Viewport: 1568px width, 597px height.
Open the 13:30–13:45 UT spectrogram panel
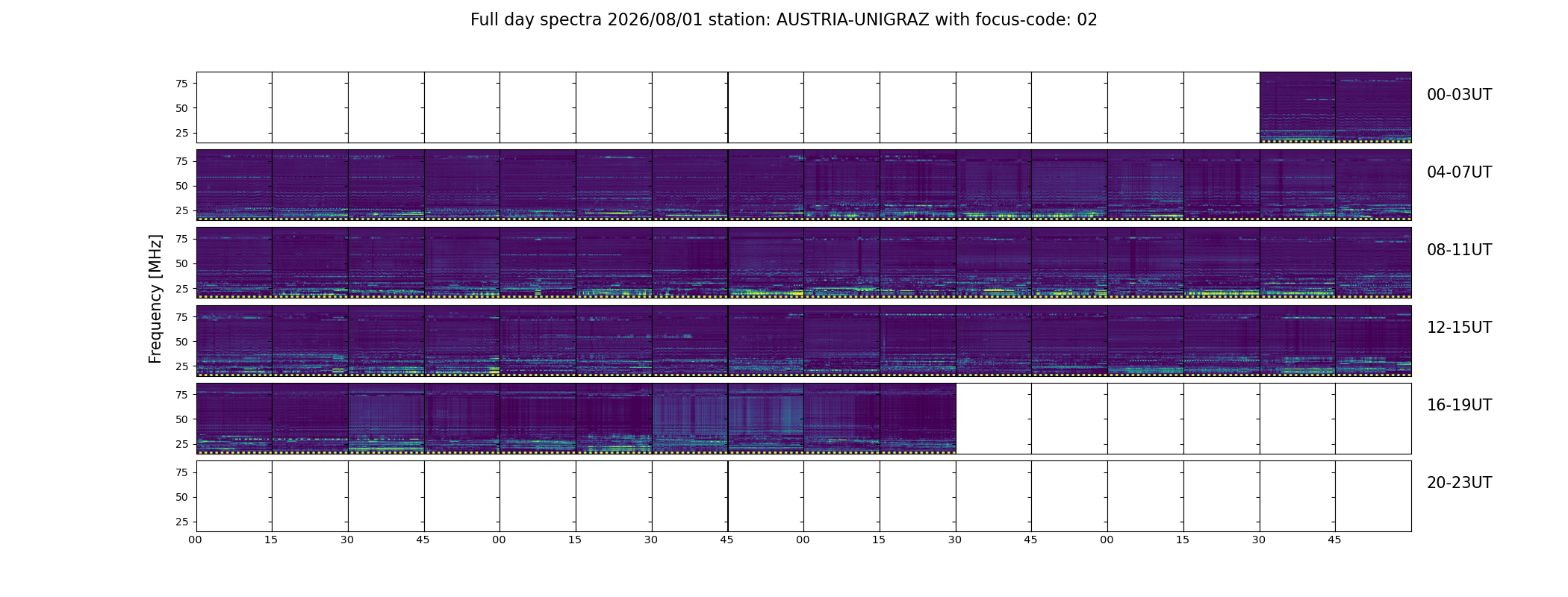pyautogui.click(x=690, y=340)
